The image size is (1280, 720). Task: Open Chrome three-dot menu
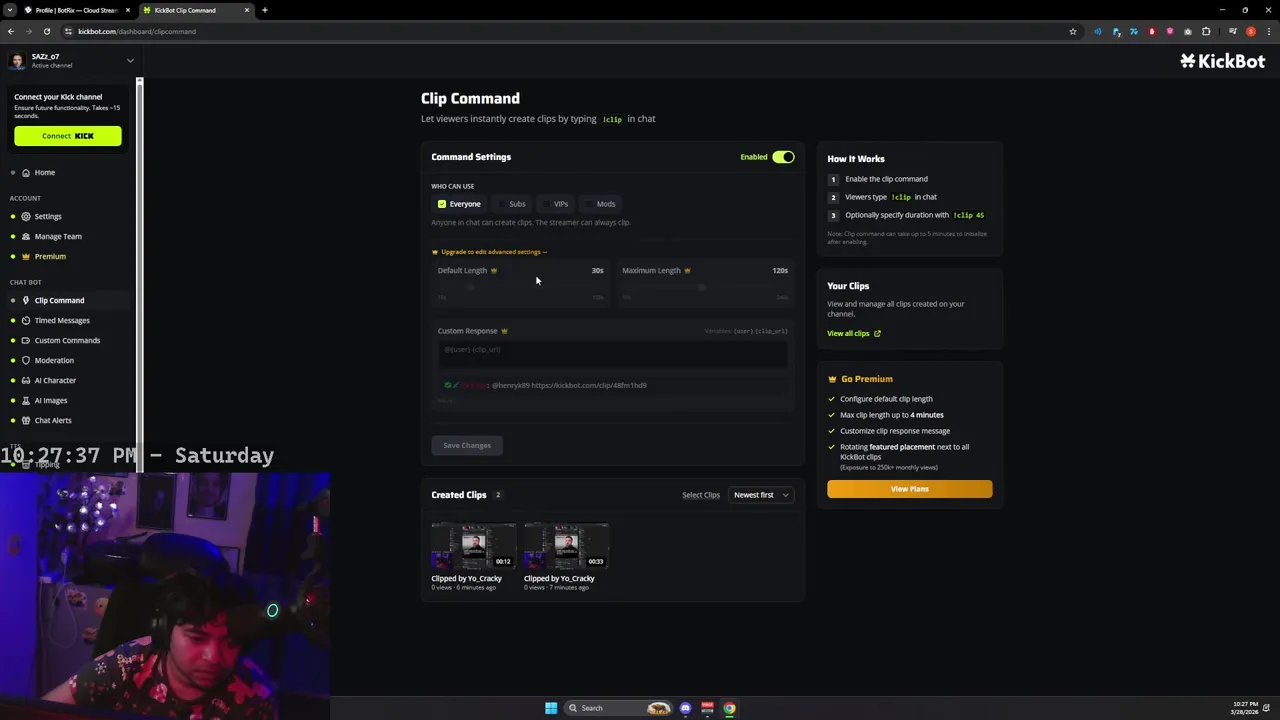[1268, 31]
